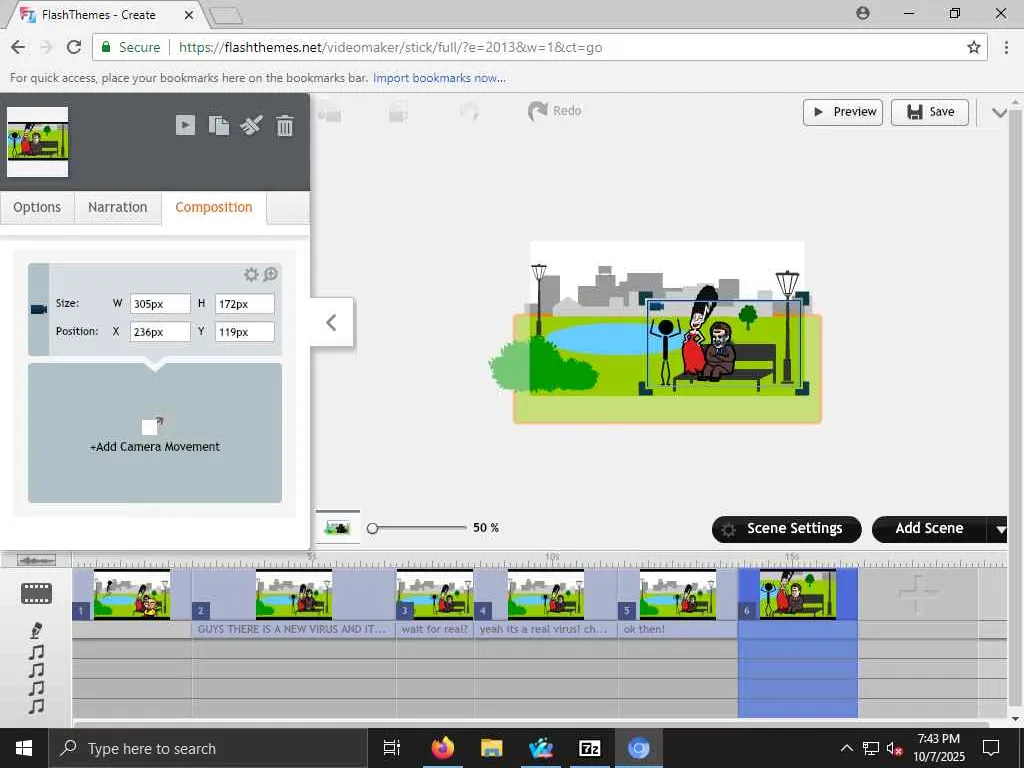Open Chrome profile avatar icon

point(863,13)
